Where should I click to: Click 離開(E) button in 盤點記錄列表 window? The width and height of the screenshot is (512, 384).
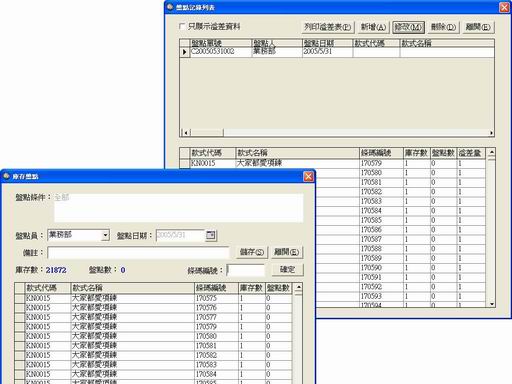click(x=478, y=27)
